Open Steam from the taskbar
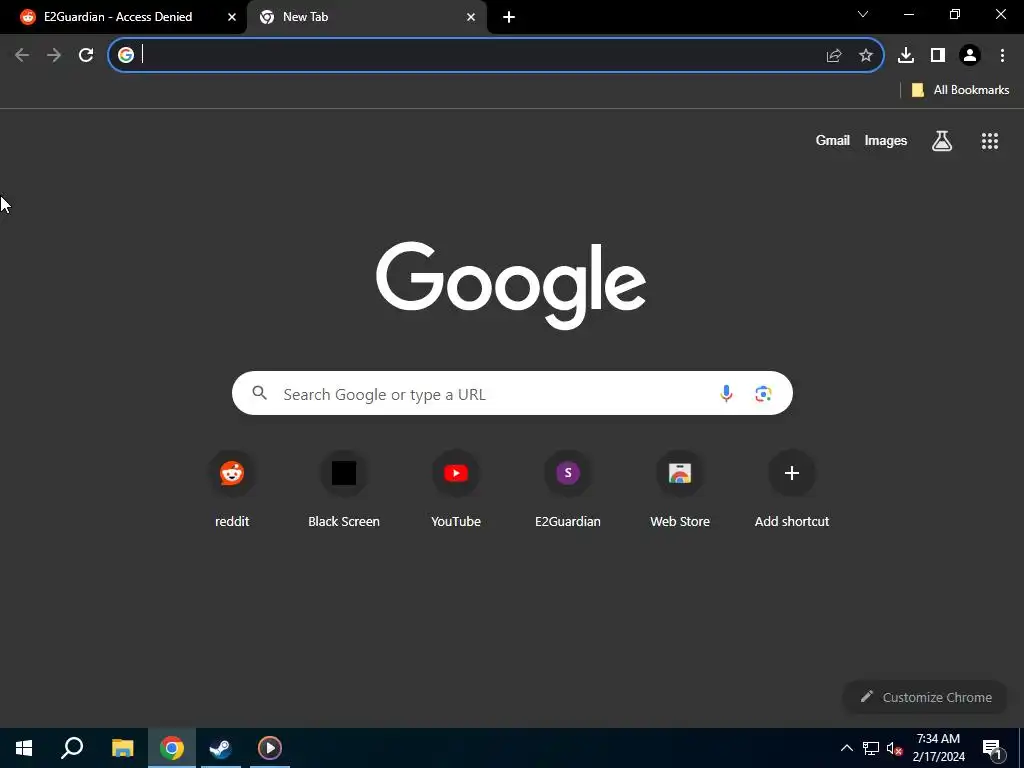Image resolution: width=1024 pixels, height=768 pixels. [221, 748]
